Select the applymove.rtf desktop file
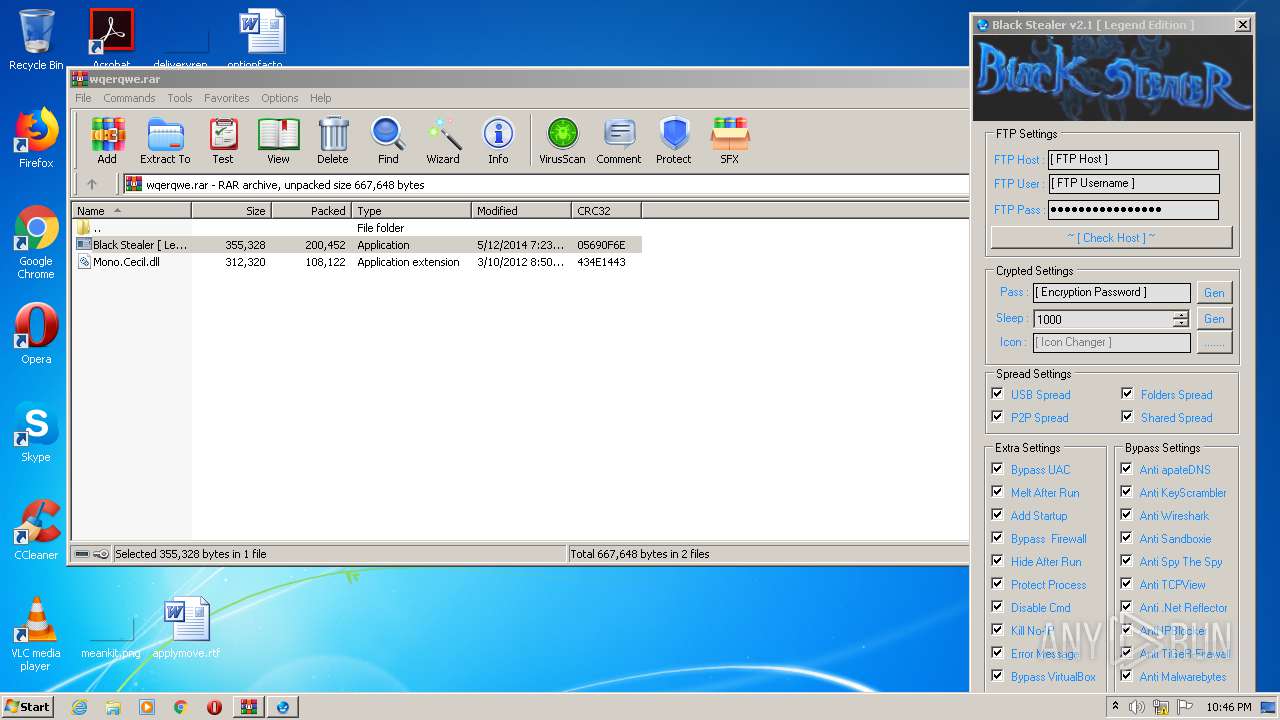The image size is (1280, 720). 186,628
